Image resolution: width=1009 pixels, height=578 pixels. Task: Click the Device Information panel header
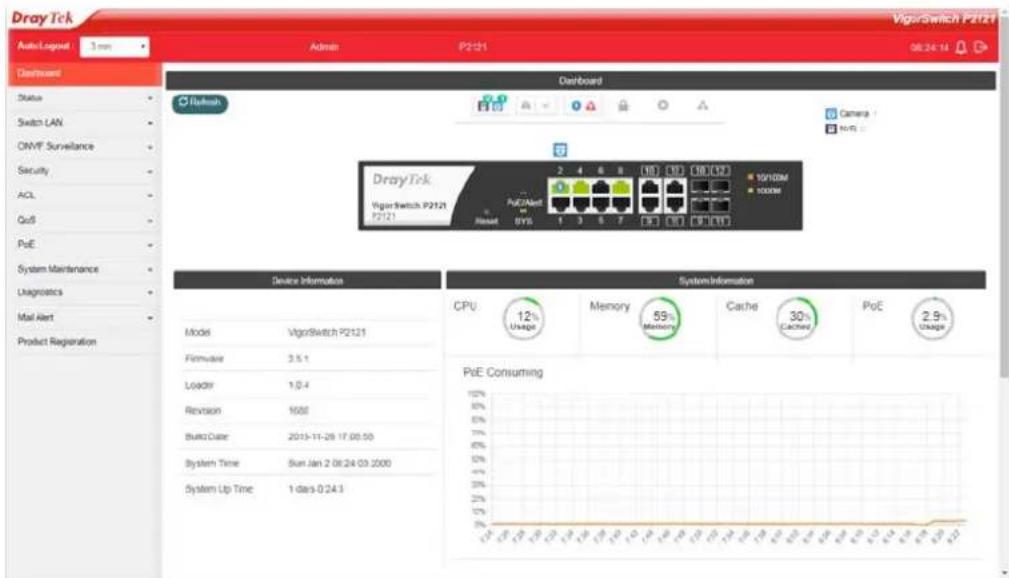[308, 281]
